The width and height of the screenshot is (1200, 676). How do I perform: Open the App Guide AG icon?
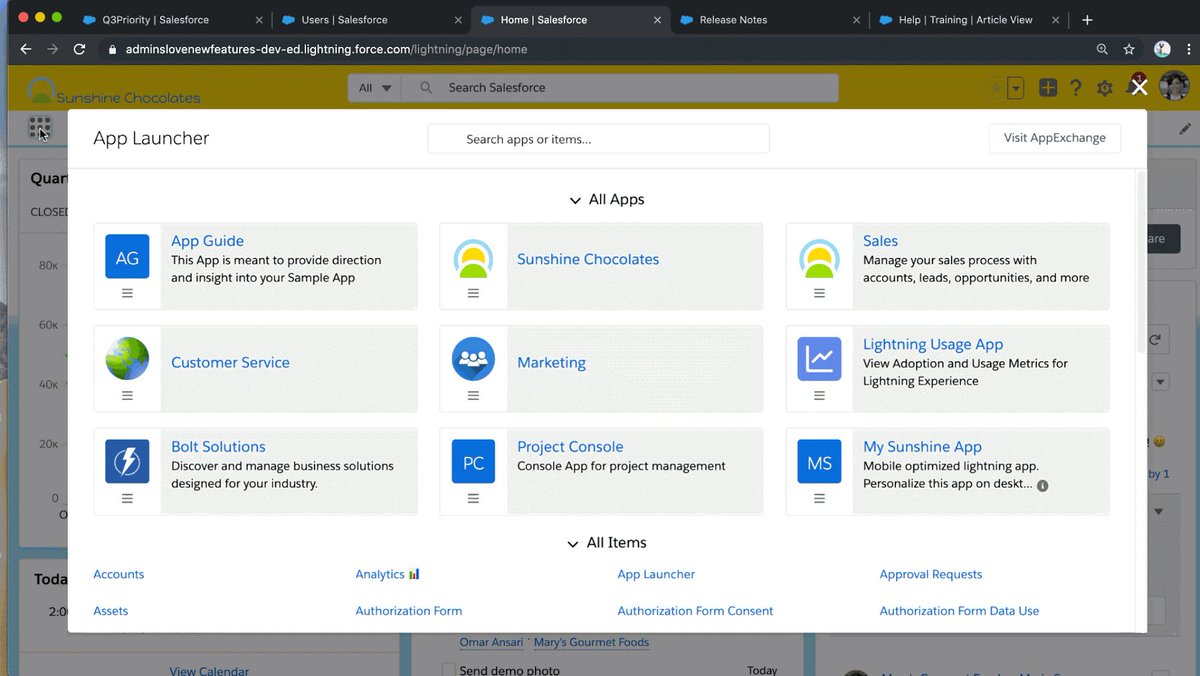point(127,257)
